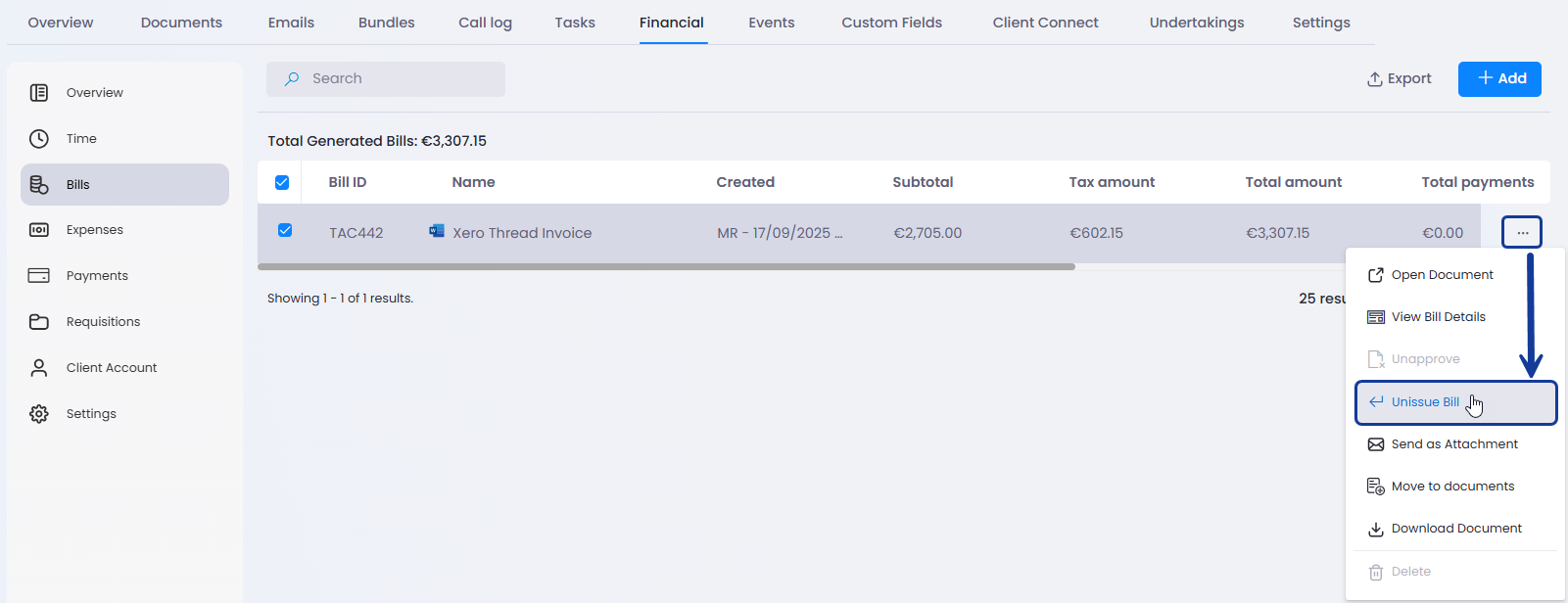This screenshot has height=603, width=1568.
Task: Uncheck the TAC442 bill row checkbox
Action: [285, 230]
